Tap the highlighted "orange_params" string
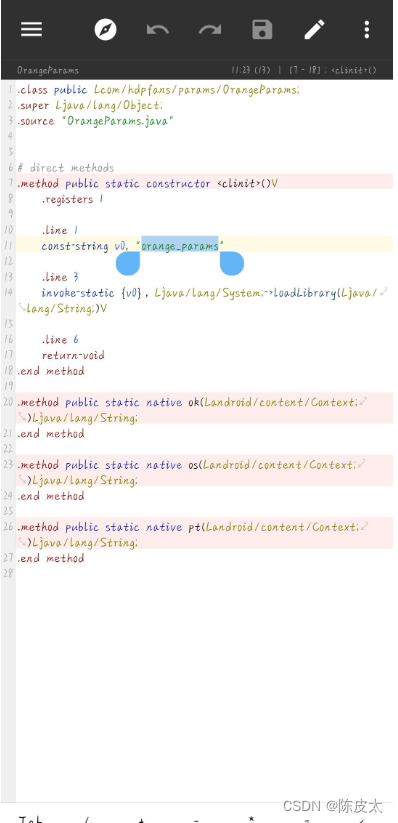The height and width of the screenshot is (823, 398). 180,246
